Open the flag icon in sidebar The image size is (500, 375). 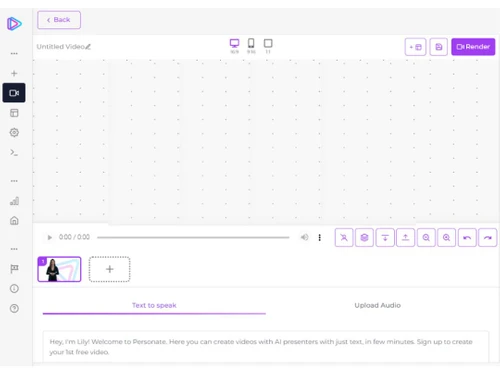[14, 269]
